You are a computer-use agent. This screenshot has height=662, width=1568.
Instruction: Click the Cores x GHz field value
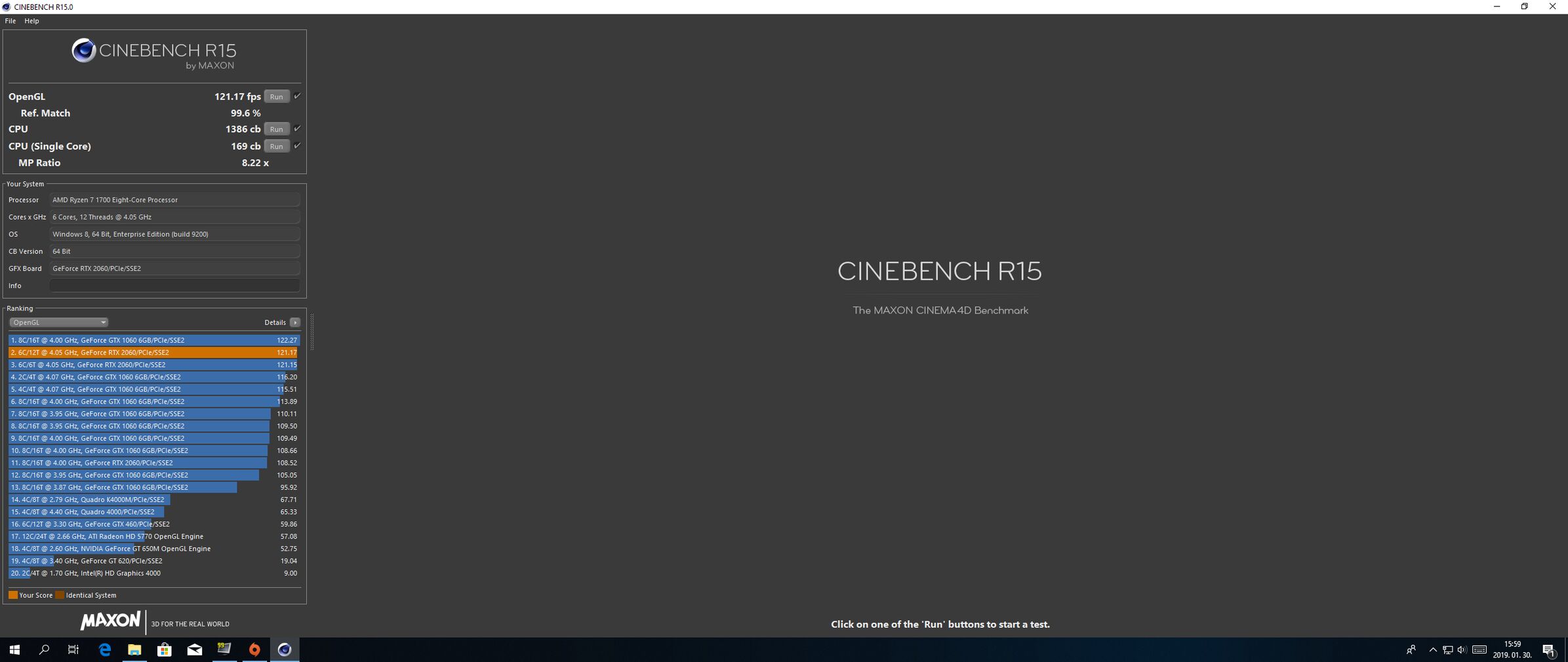pos(174,217)
